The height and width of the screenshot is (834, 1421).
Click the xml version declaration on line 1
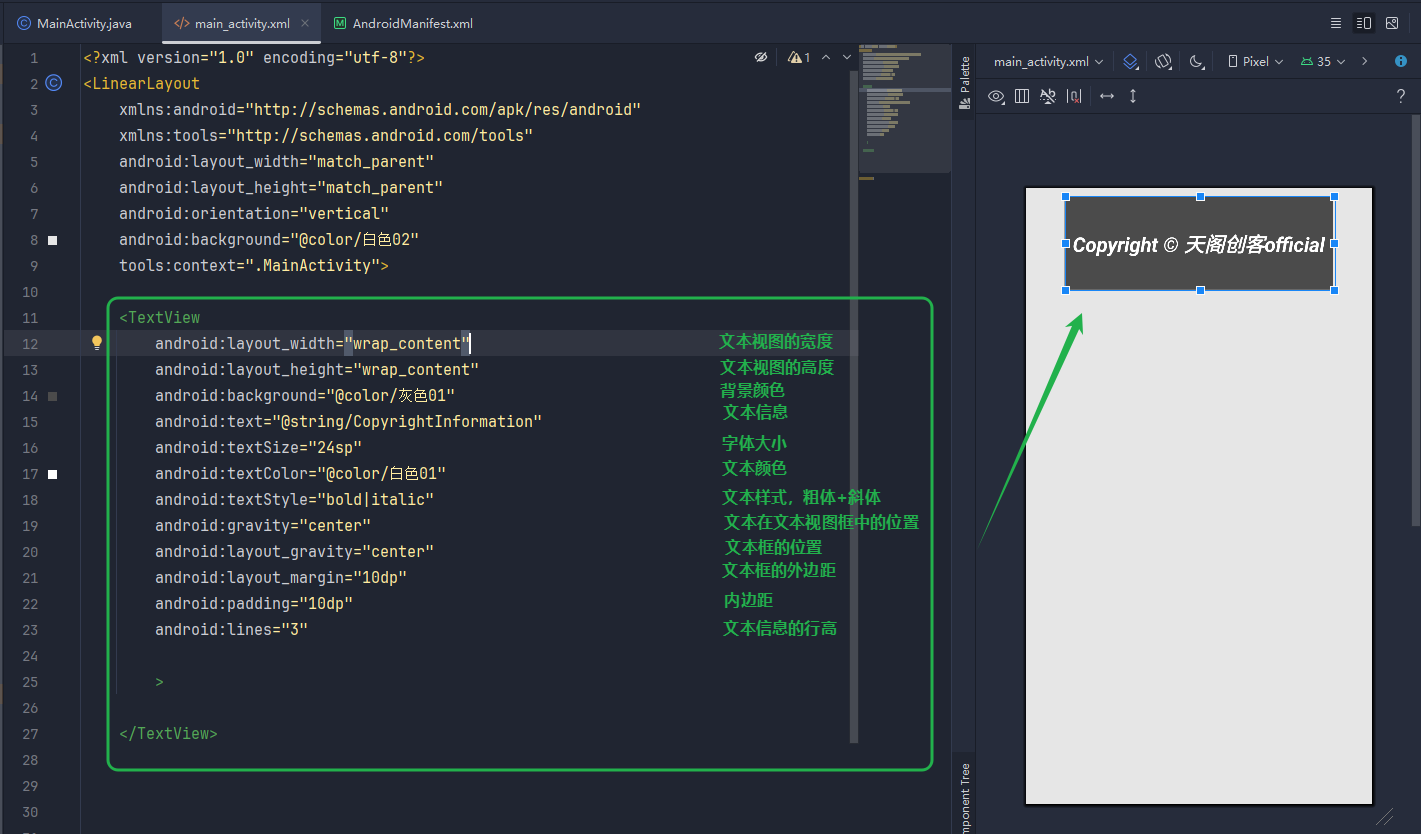click(x=254, y=58)
